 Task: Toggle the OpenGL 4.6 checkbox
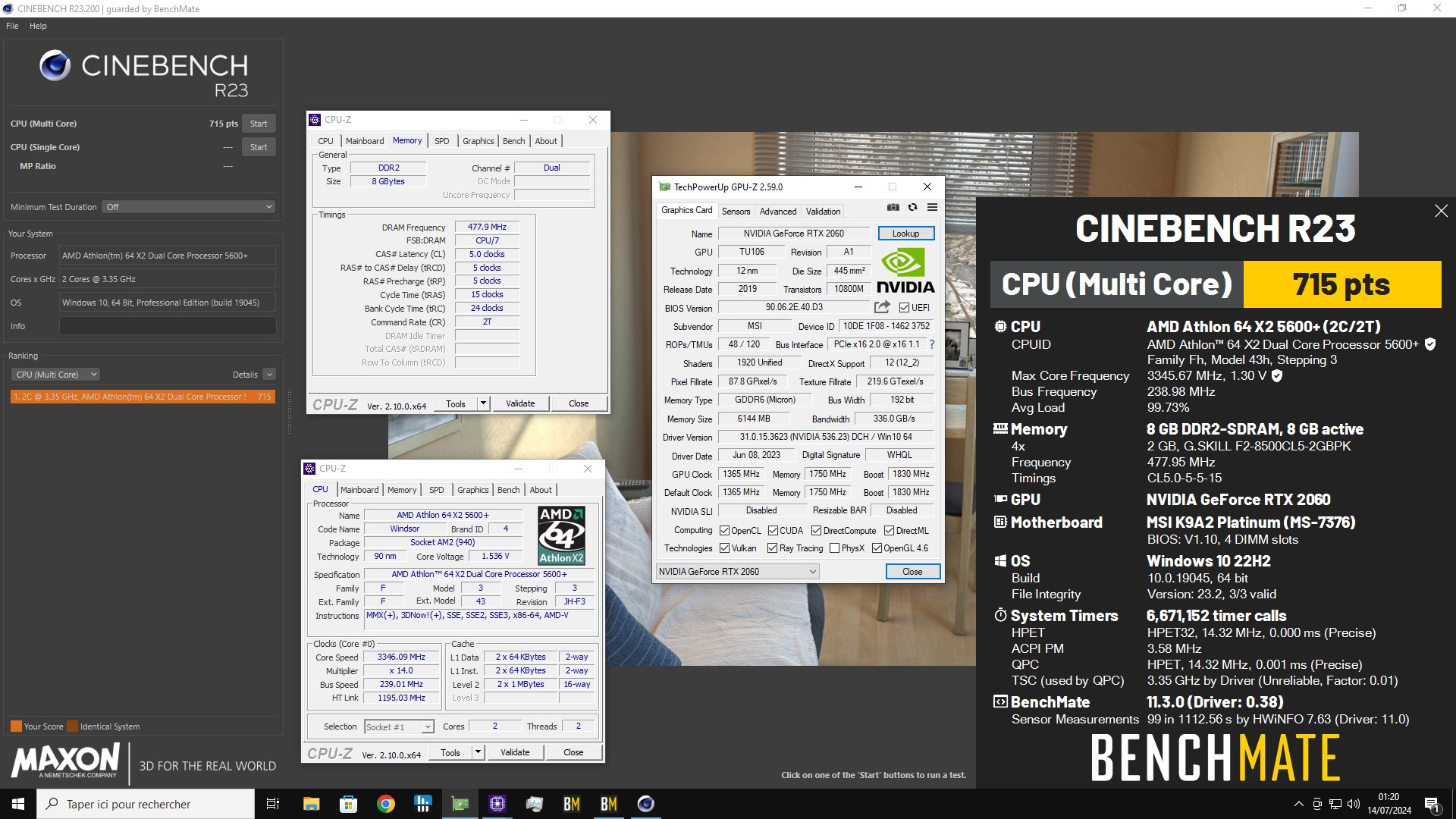pos(877,548)
